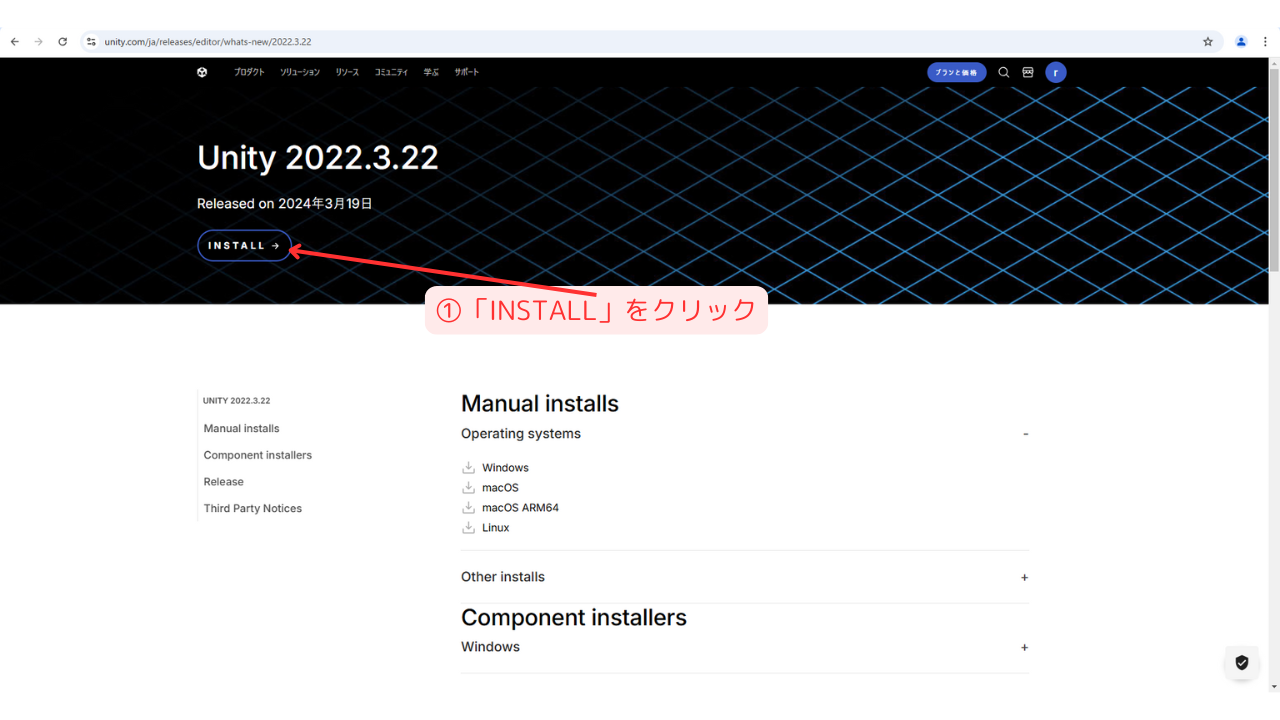
Task: Click the chat icon in the header
Action: 1028,72
